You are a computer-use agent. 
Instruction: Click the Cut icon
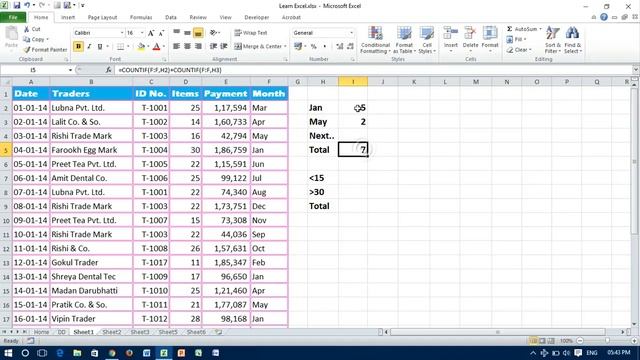click(x=32, y=29)
